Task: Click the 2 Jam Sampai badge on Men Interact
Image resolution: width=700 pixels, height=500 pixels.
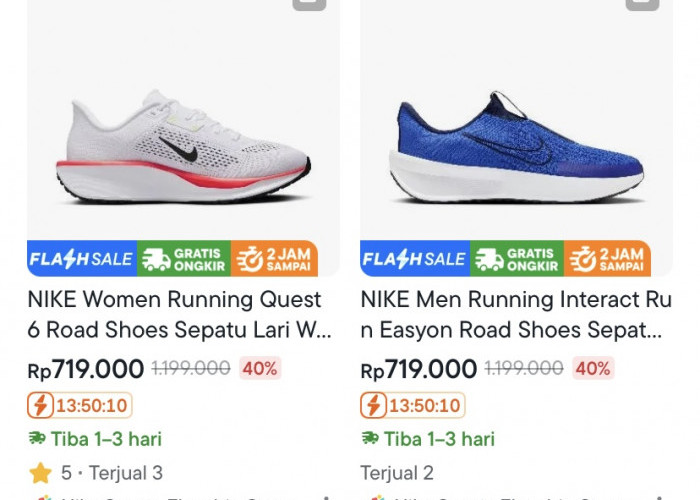Action: point(608,259)
